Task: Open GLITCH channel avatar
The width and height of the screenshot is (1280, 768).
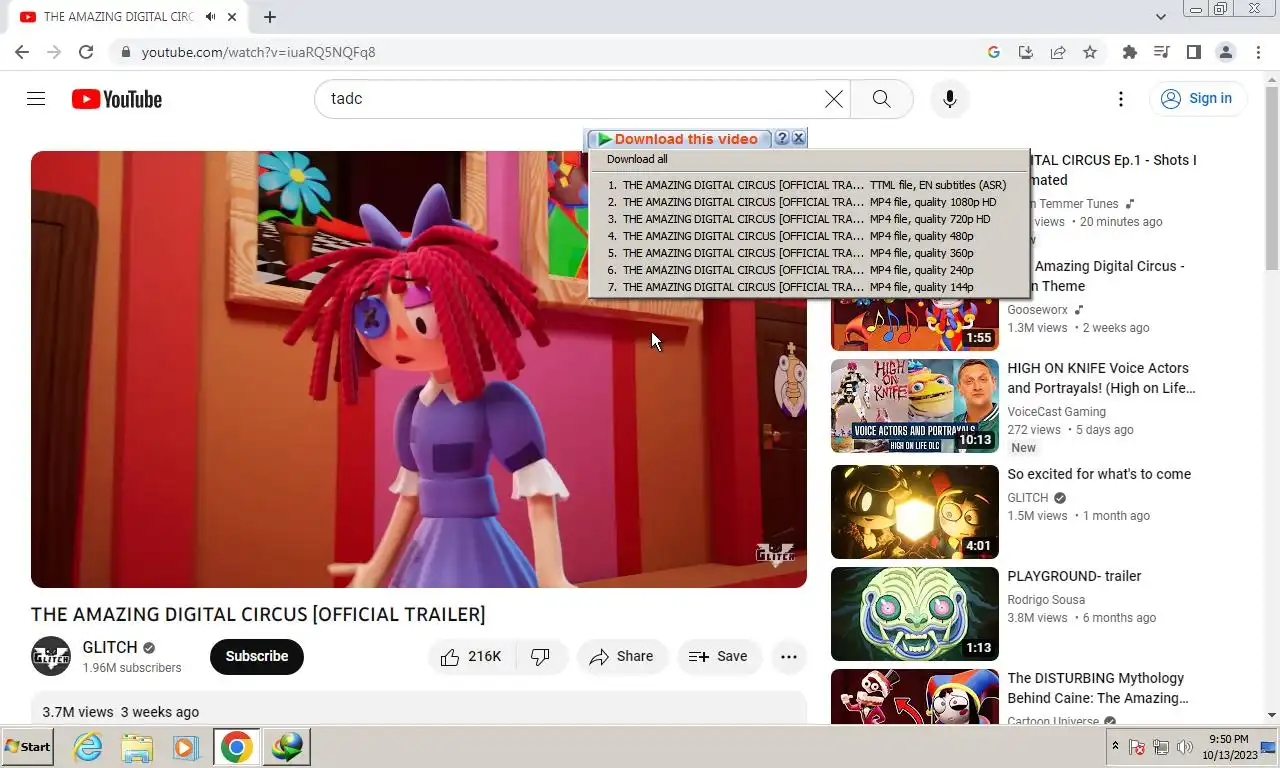Action: point(51,656)
